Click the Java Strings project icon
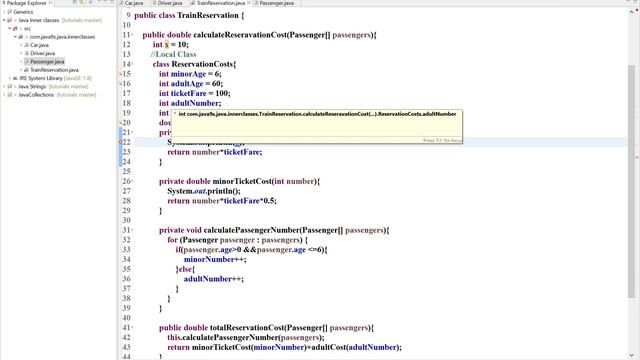The width and height of the screenshot is (640, 360). (x=9, y=87)
